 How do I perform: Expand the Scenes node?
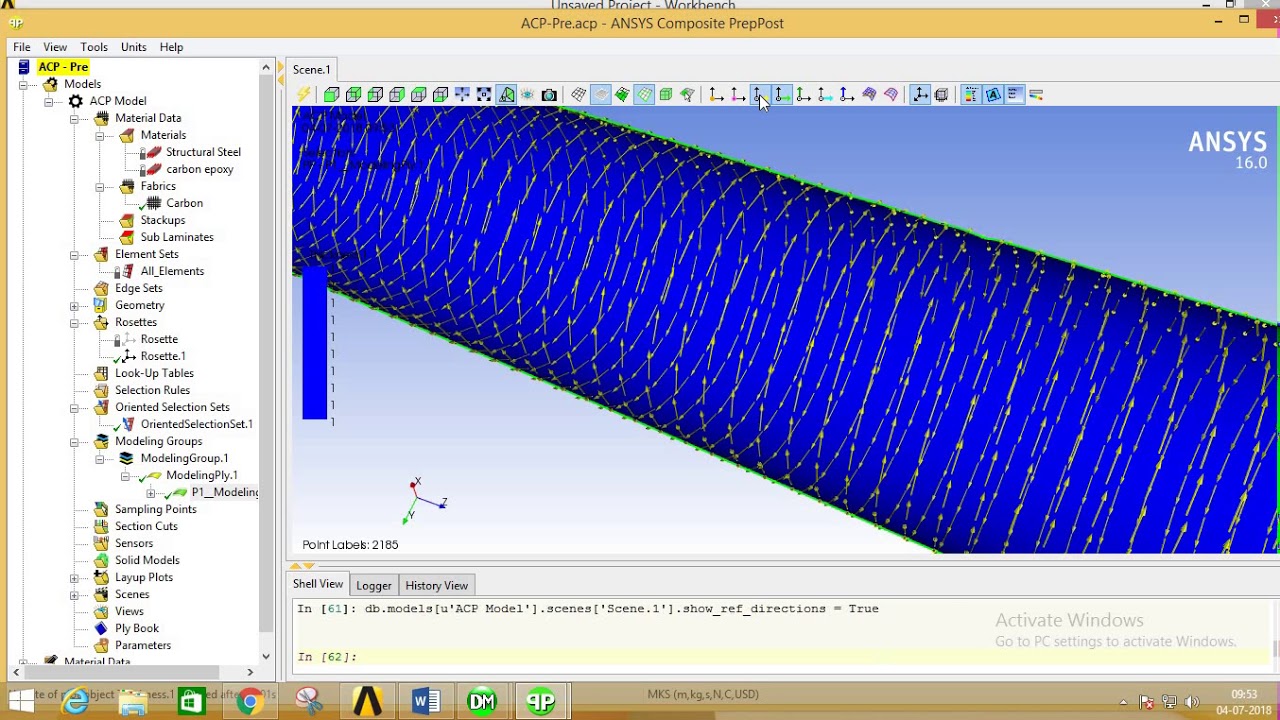[x=74, y=594]
